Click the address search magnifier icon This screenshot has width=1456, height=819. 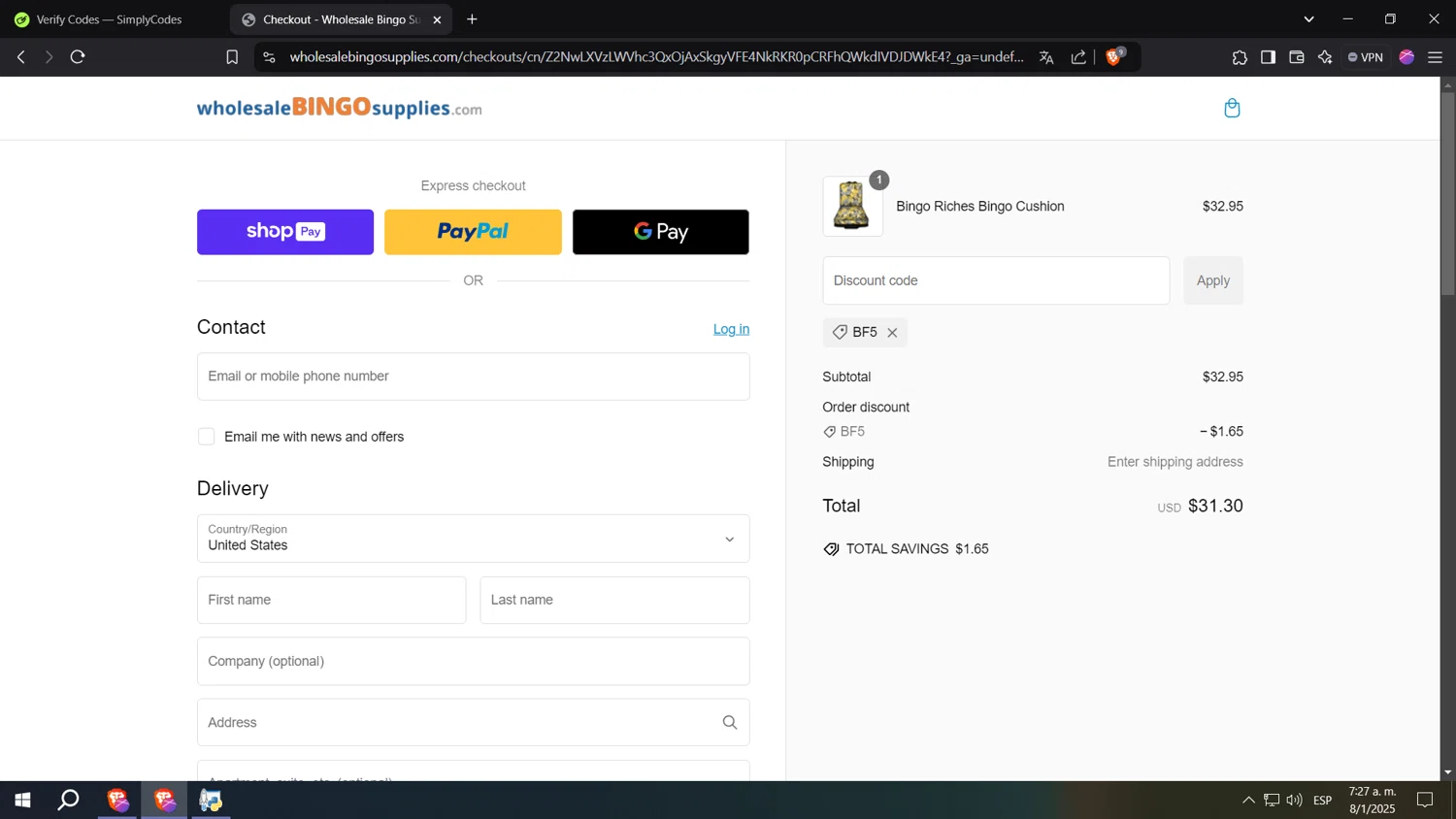pyautogui.click(x=730, y=722)
